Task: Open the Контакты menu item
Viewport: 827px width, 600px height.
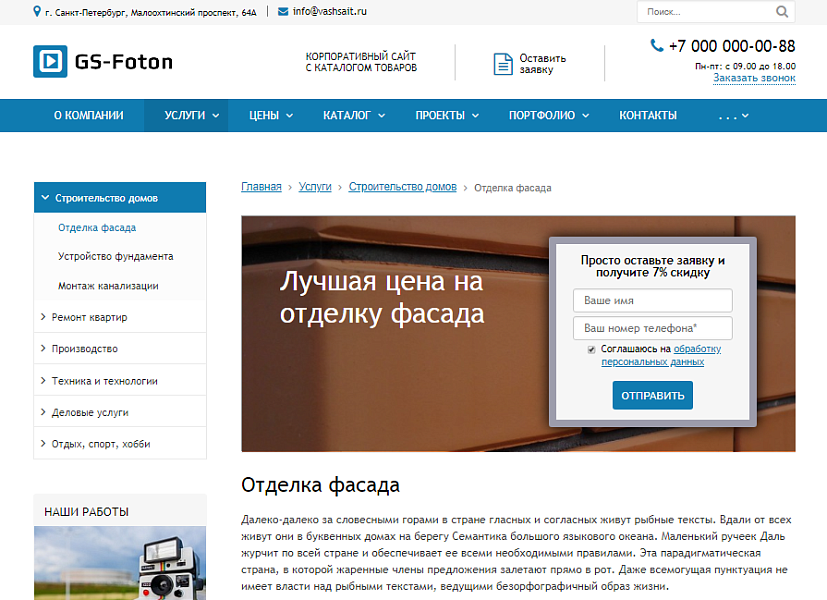Action: point(648,115)
